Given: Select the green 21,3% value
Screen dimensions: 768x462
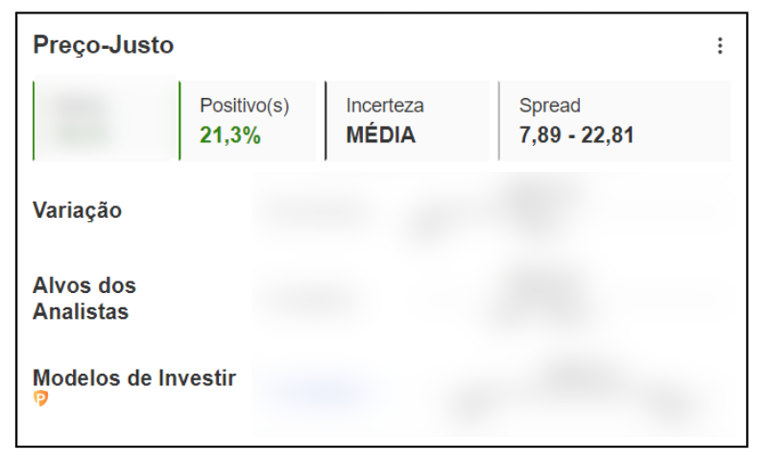Looking at the screenshot, I should 230,135.
